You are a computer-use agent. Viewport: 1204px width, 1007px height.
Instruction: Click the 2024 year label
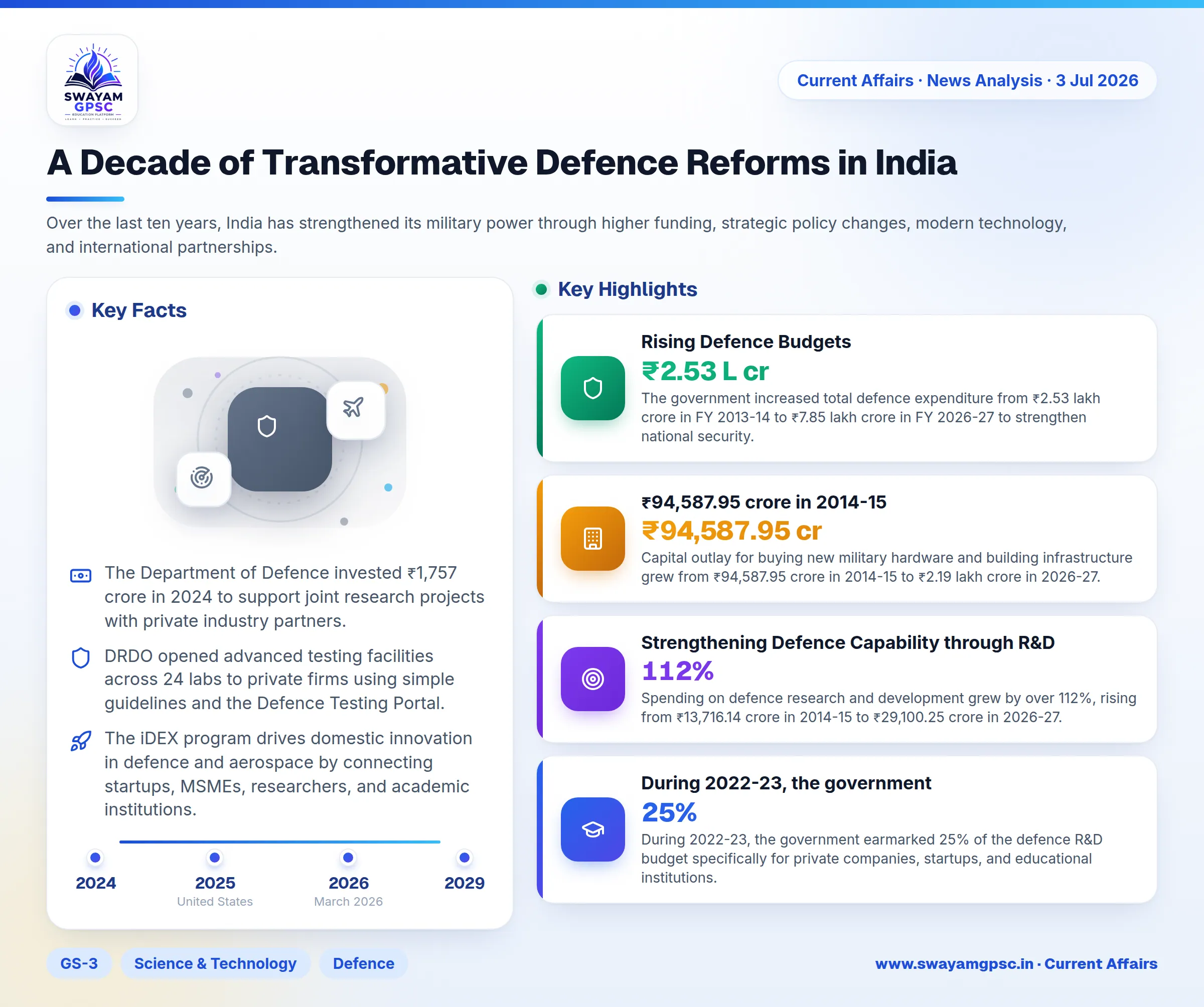click(x=96, y=883)
